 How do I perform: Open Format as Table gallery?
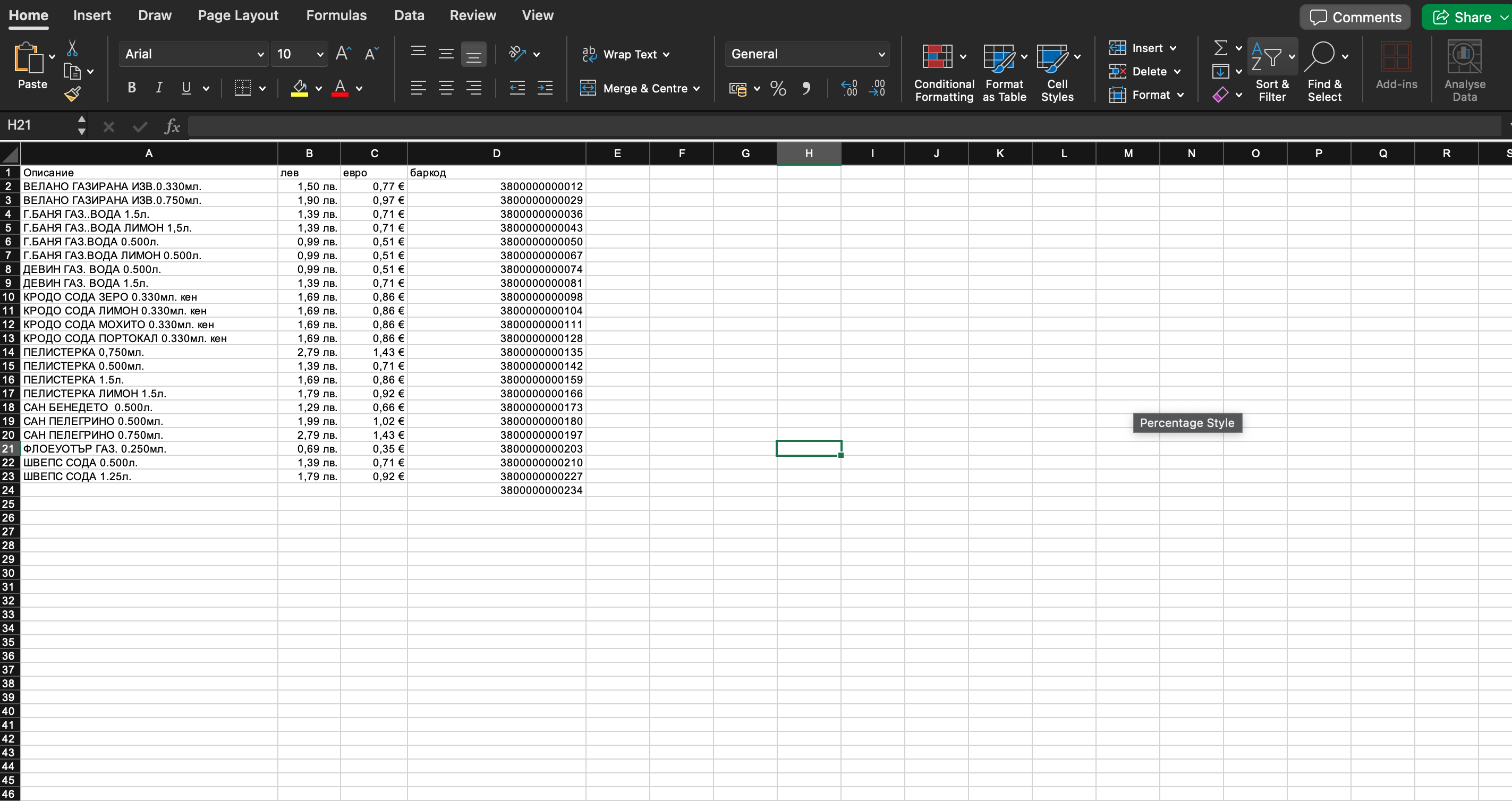(x=1004, y=73)
